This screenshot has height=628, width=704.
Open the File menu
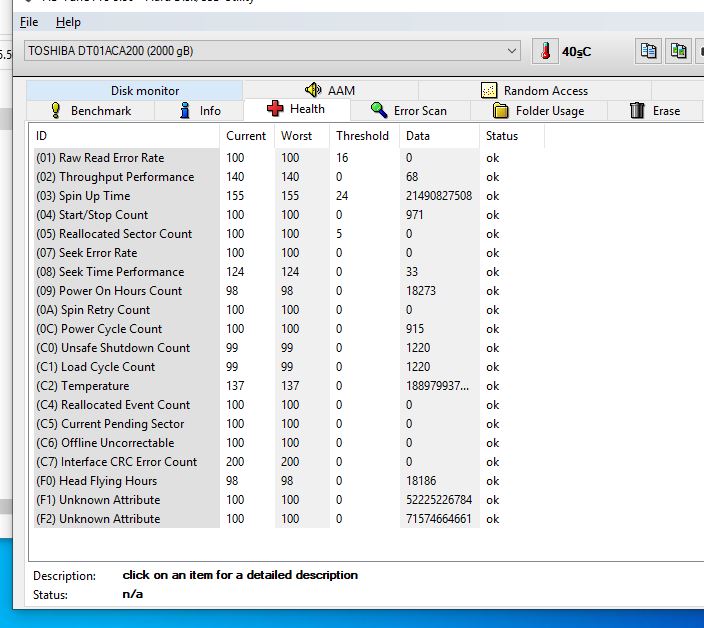(29, 22)
